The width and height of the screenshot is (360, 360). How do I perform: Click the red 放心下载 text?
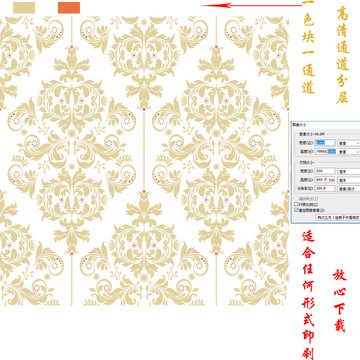340,300
